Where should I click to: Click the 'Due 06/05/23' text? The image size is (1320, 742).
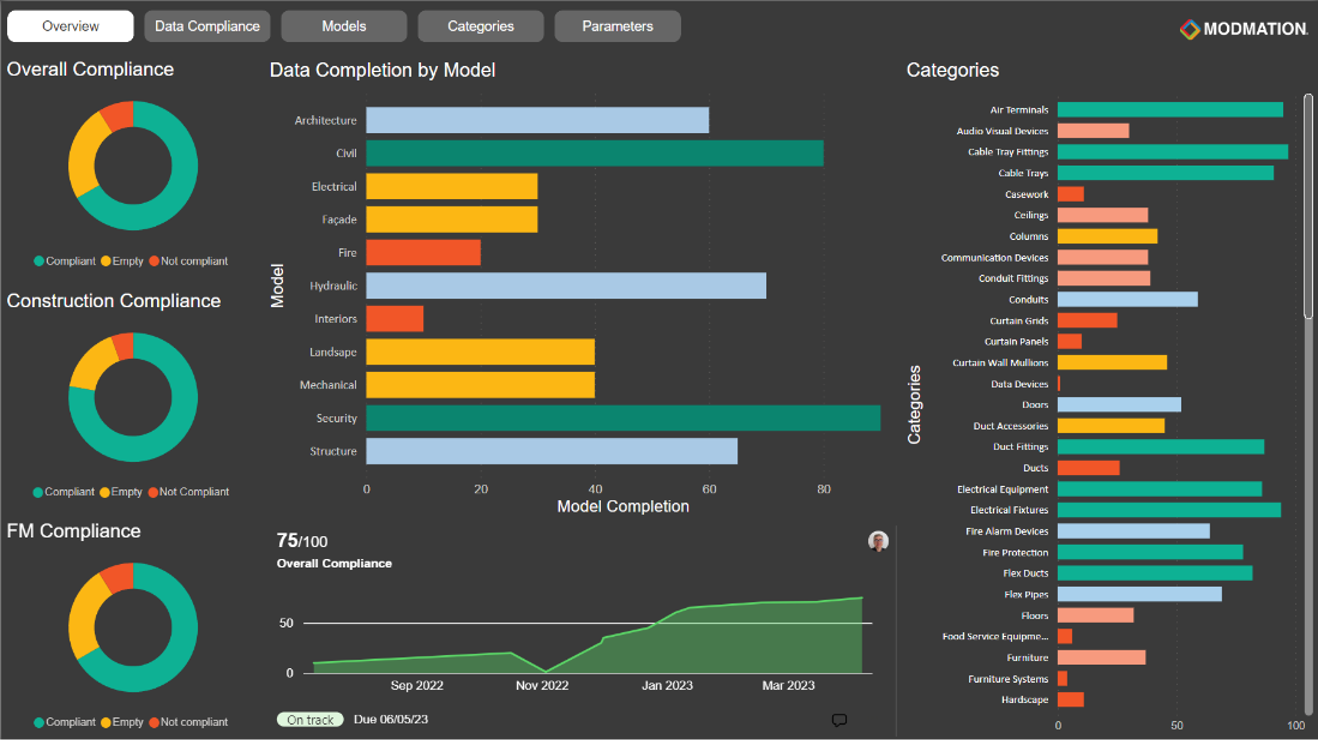click(391, 720)
